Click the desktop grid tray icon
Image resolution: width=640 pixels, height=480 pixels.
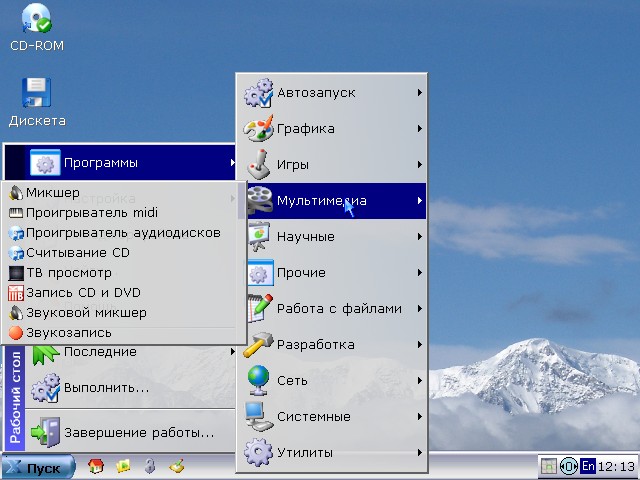coord(549,466)
